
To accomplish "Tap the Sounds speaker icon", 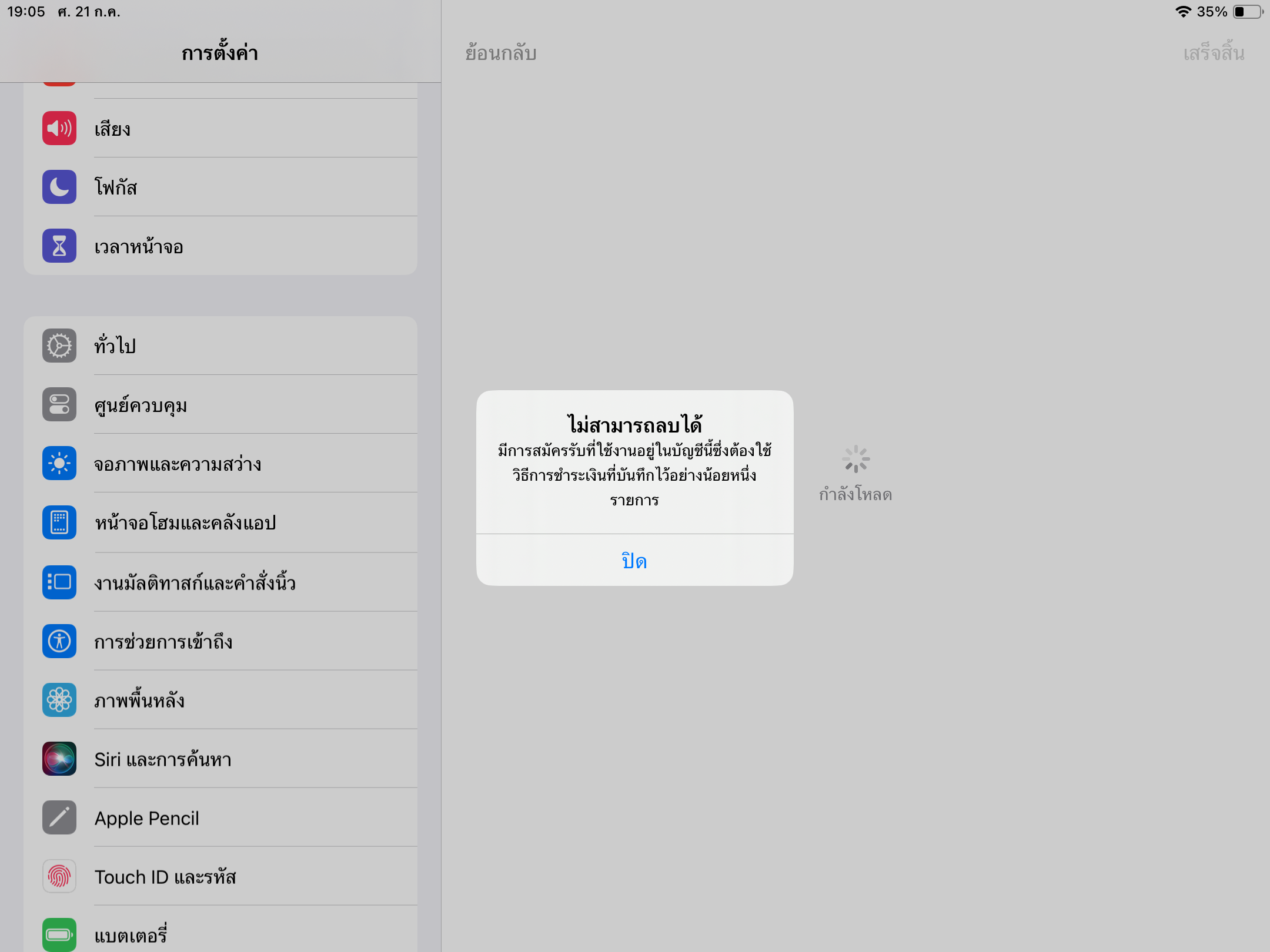I will pos(59,128).
